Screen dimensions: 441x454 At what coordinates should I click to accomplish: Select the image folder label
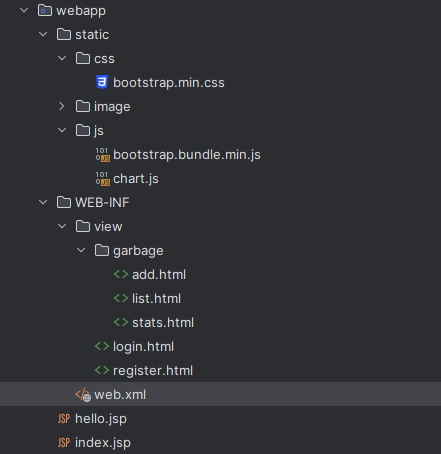pos(112,107)
